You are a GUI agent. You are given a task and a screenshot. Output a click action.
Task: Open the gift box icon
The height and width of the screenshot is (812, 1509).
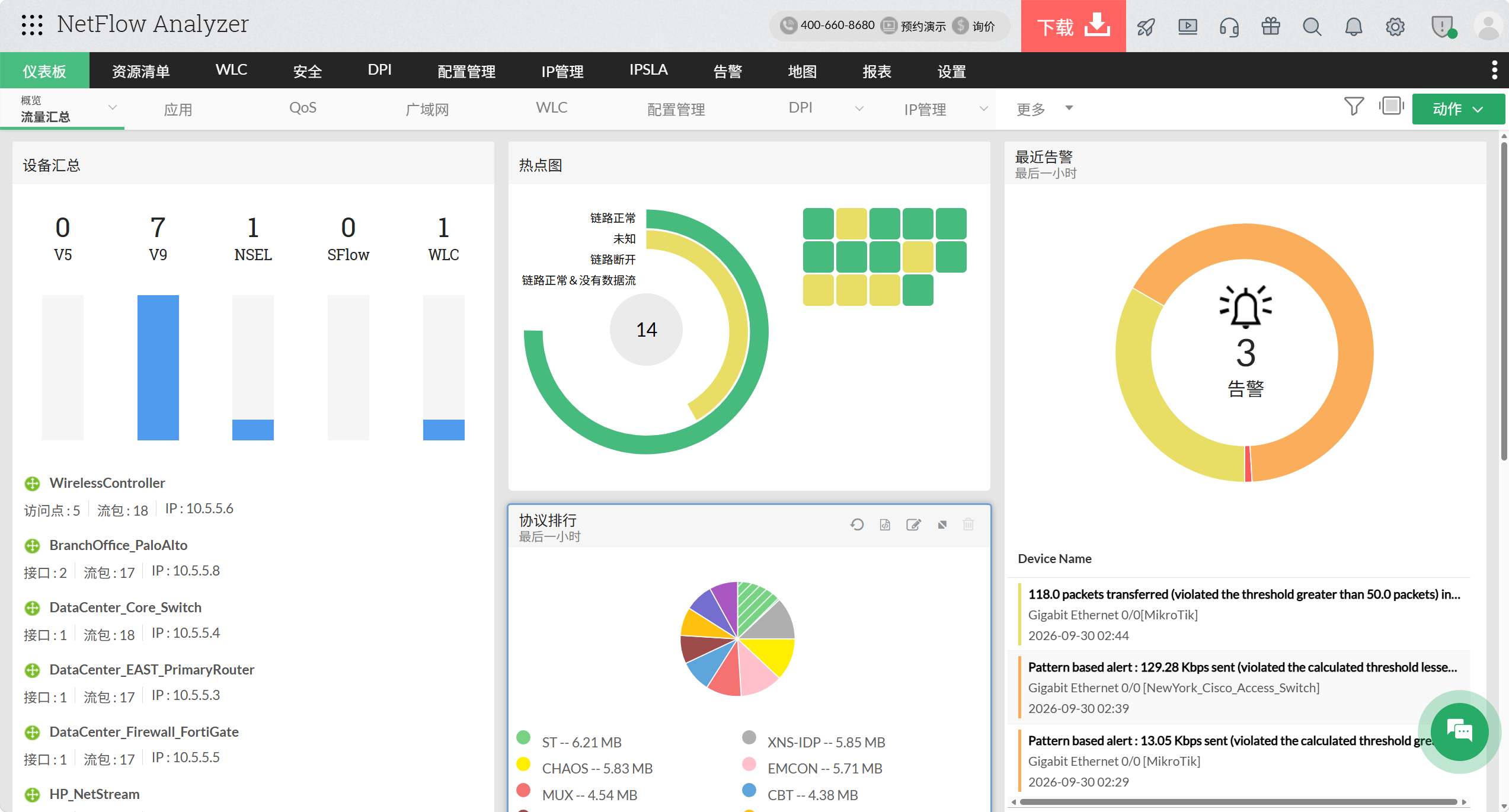point(1271,27)
